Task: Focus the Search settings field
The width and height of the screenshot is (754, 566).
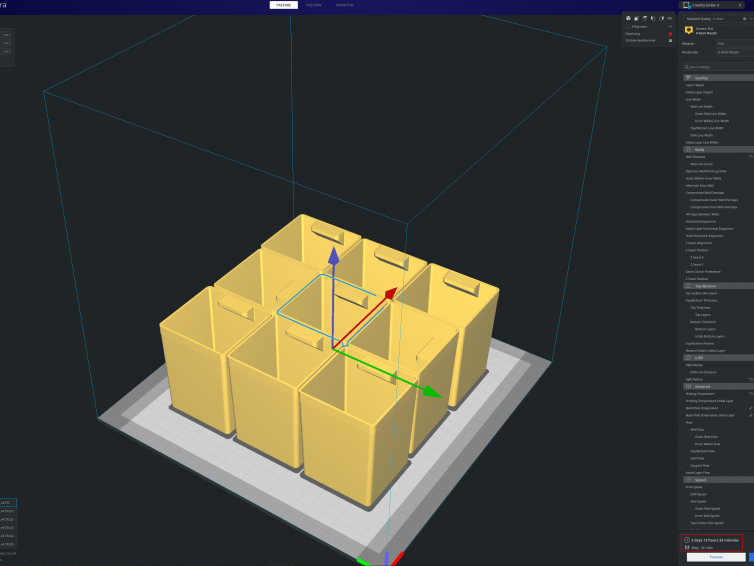Action: (x=718, y=67)
